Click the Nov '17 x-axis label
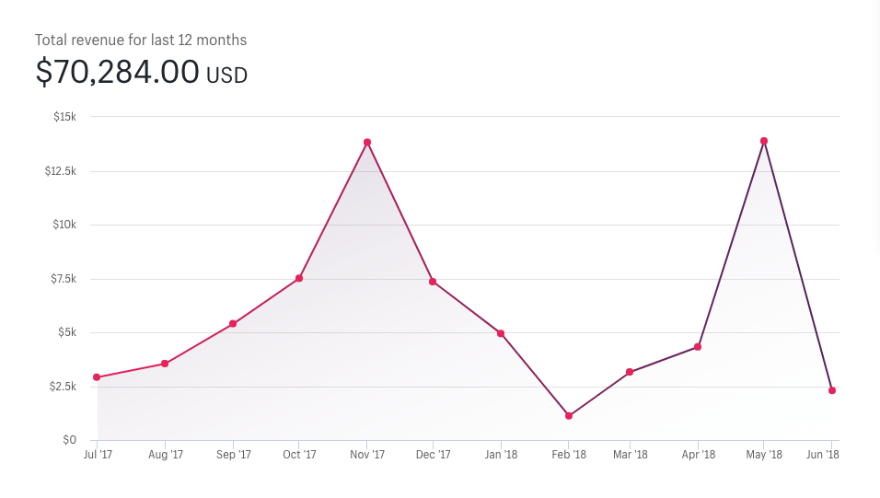 [x=367, y=455]
